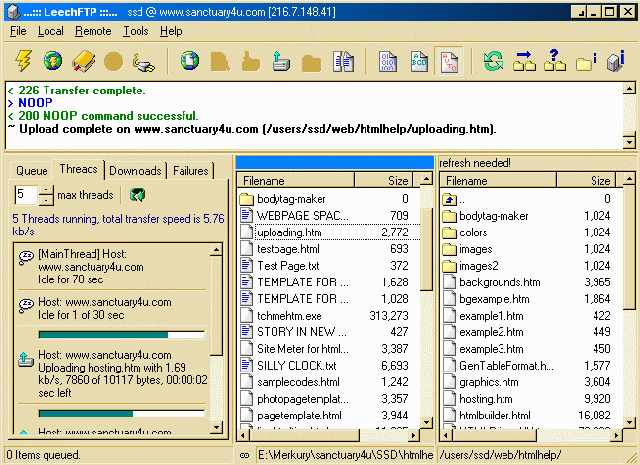
Task: Select remote folder colors
Action: pyautogui.click(x=532, y=232)
